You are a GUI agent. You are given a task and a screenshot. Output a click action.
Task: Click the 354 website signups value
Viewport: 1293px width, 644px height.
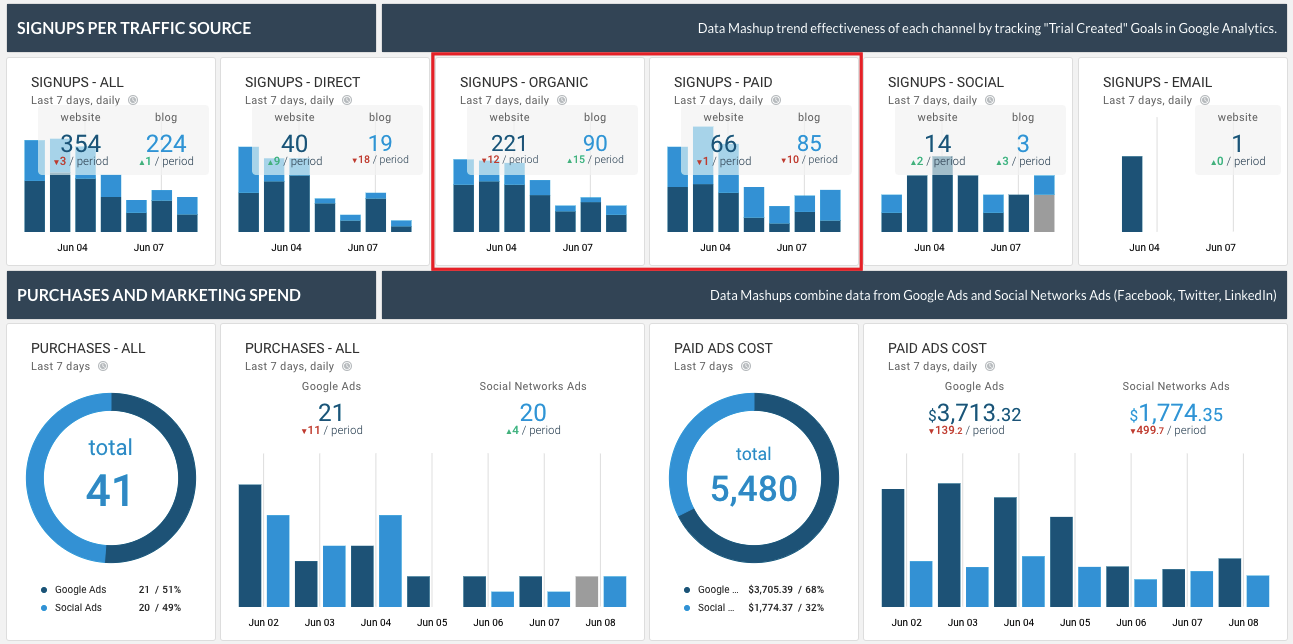coord(80,144)
